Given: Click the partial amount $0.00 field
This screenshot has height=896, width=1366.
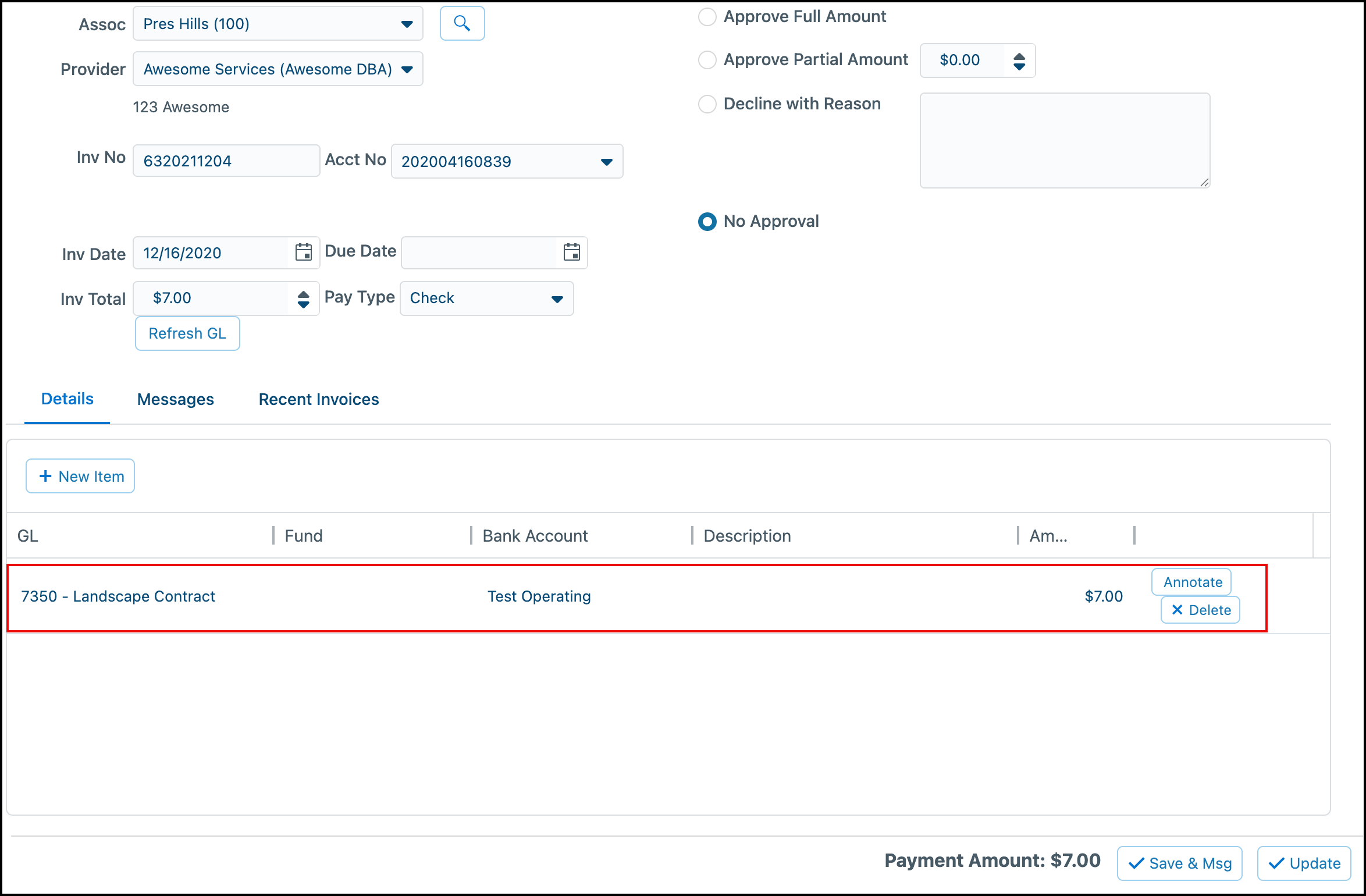Looking at the screenshot, I should click(962, 61).
